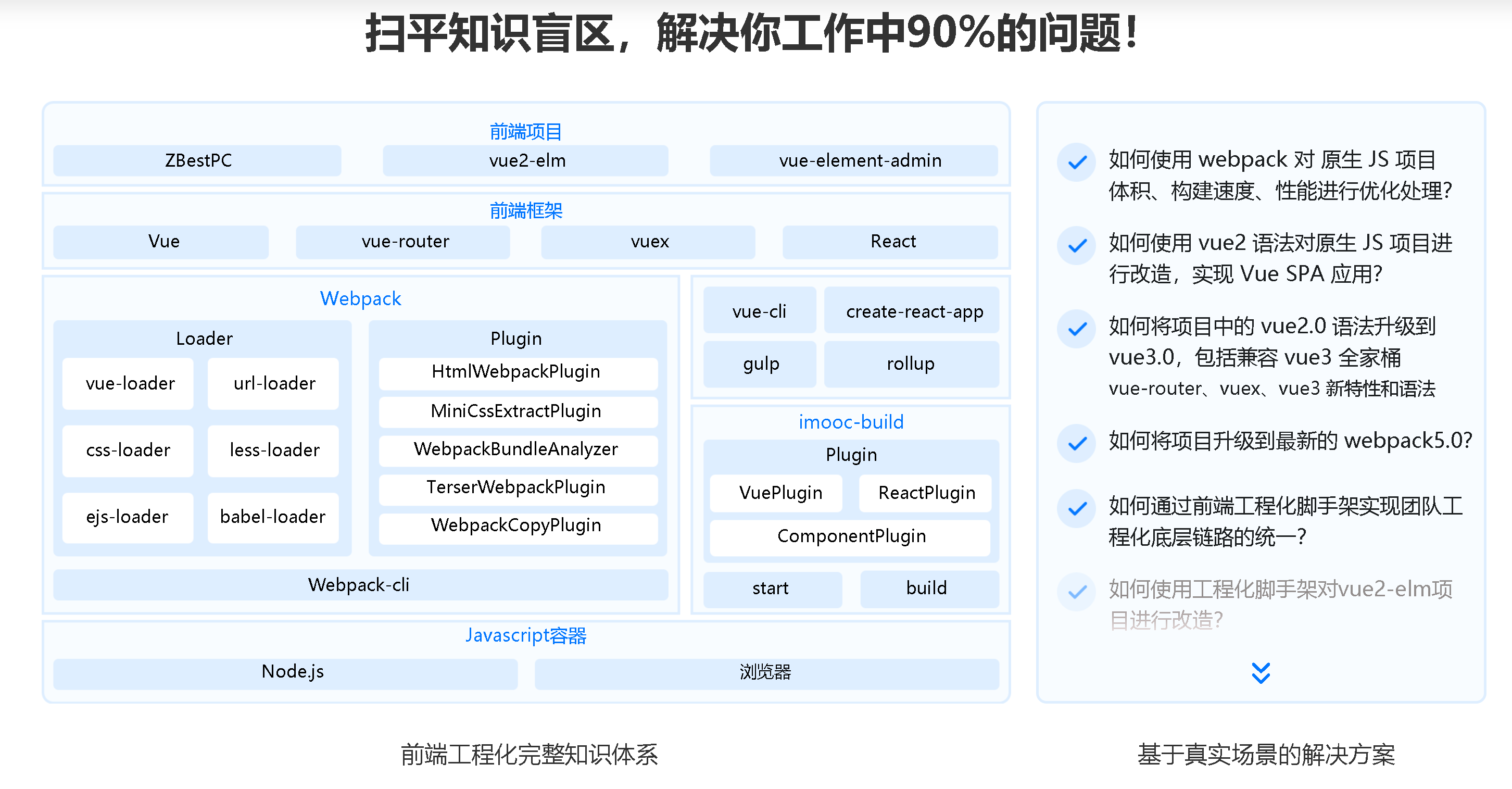Click the 基于真实场景的解决方案 caption

(x=1266, y=755)
